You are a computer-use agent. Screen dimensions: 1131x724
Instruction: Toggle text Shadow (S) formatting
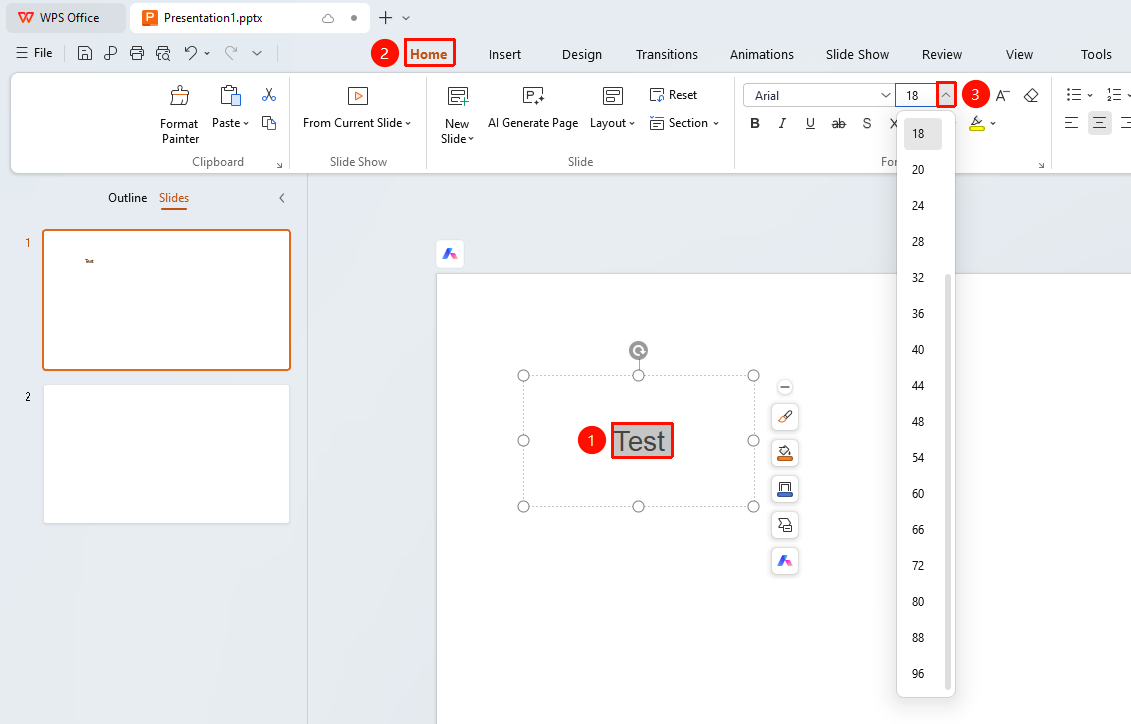[866, 123]
